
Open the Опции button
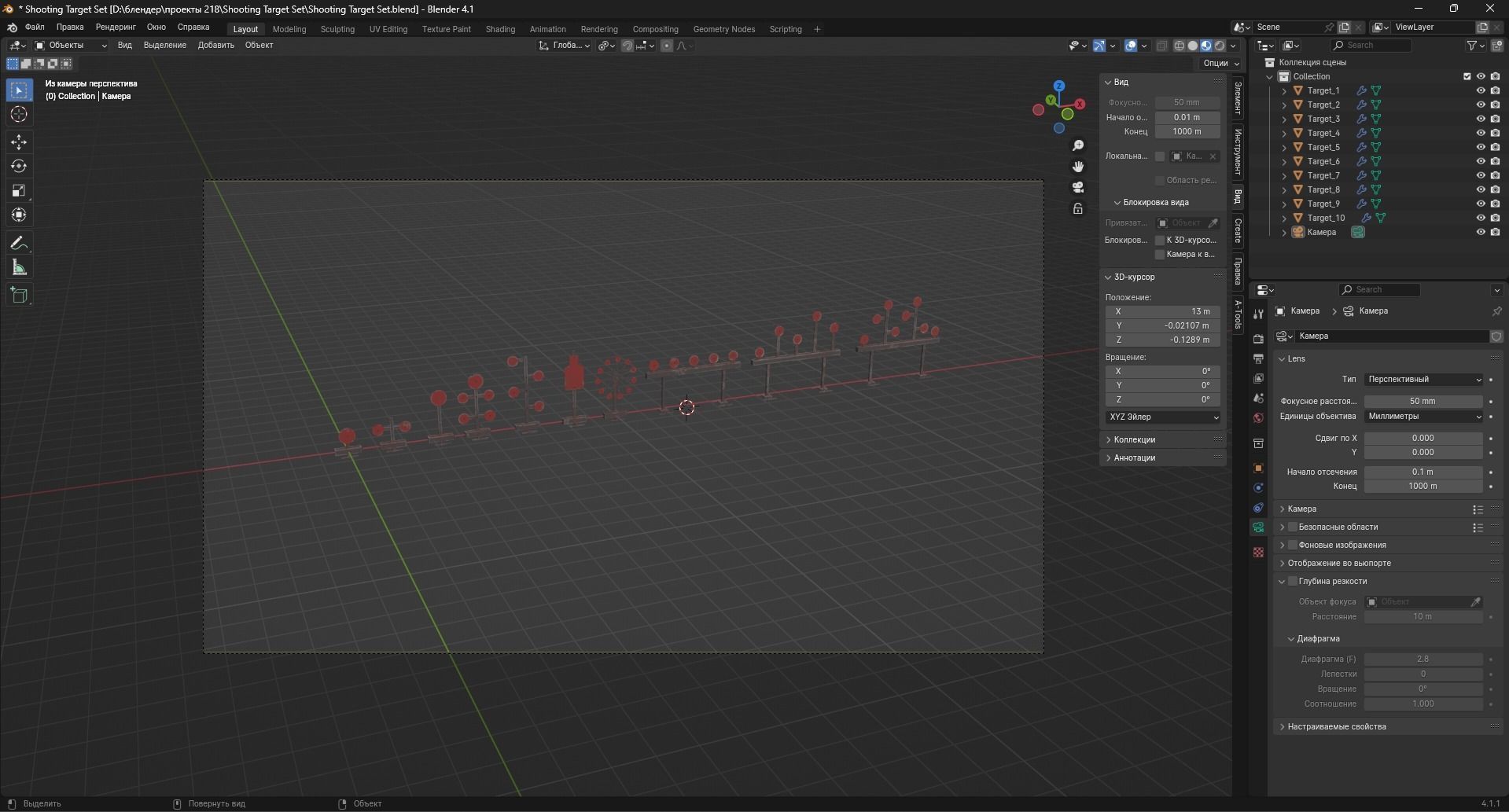(x=1220, y=64)
